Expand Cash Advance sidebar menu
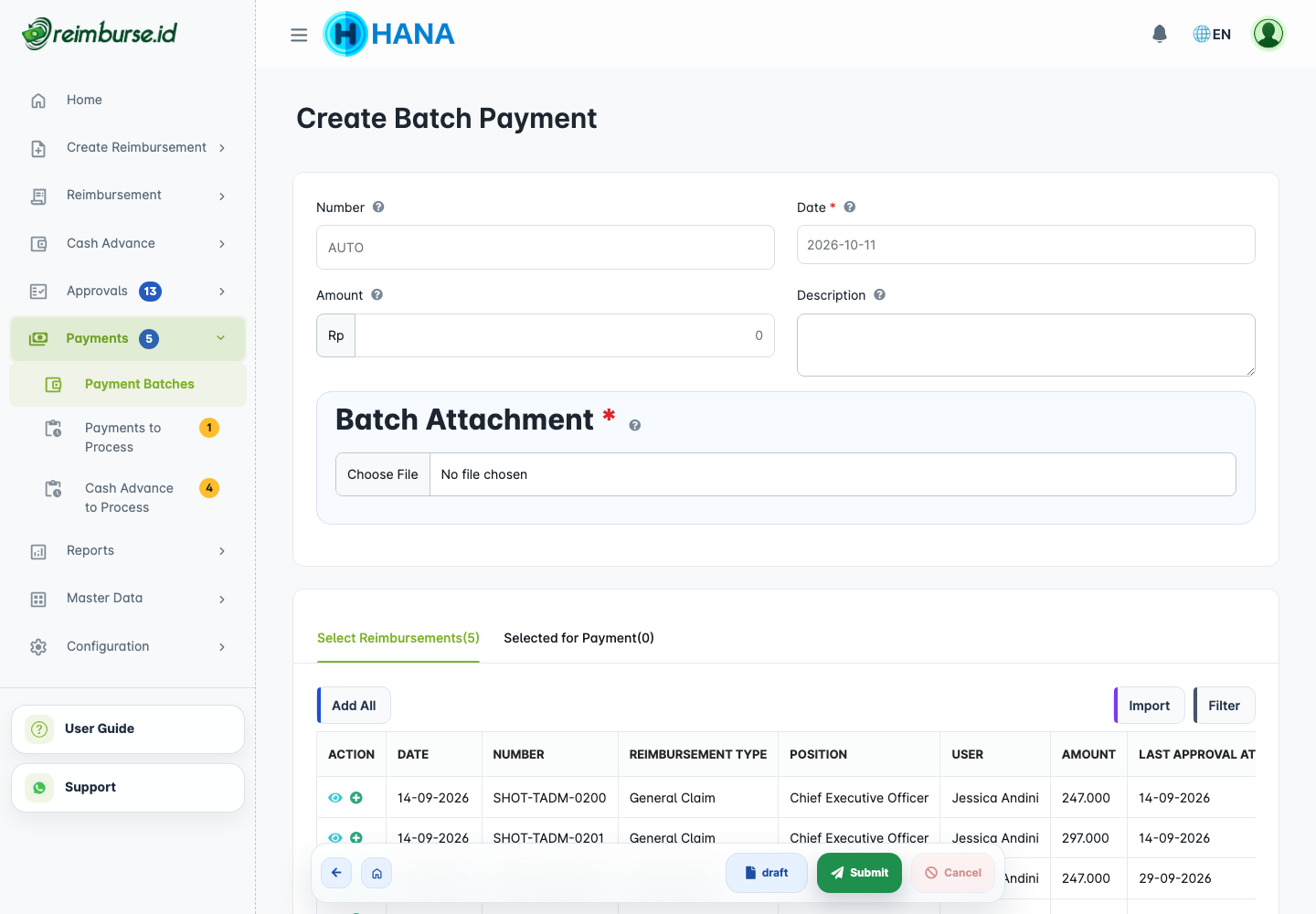1316x914 pixels. coord(128,243)
